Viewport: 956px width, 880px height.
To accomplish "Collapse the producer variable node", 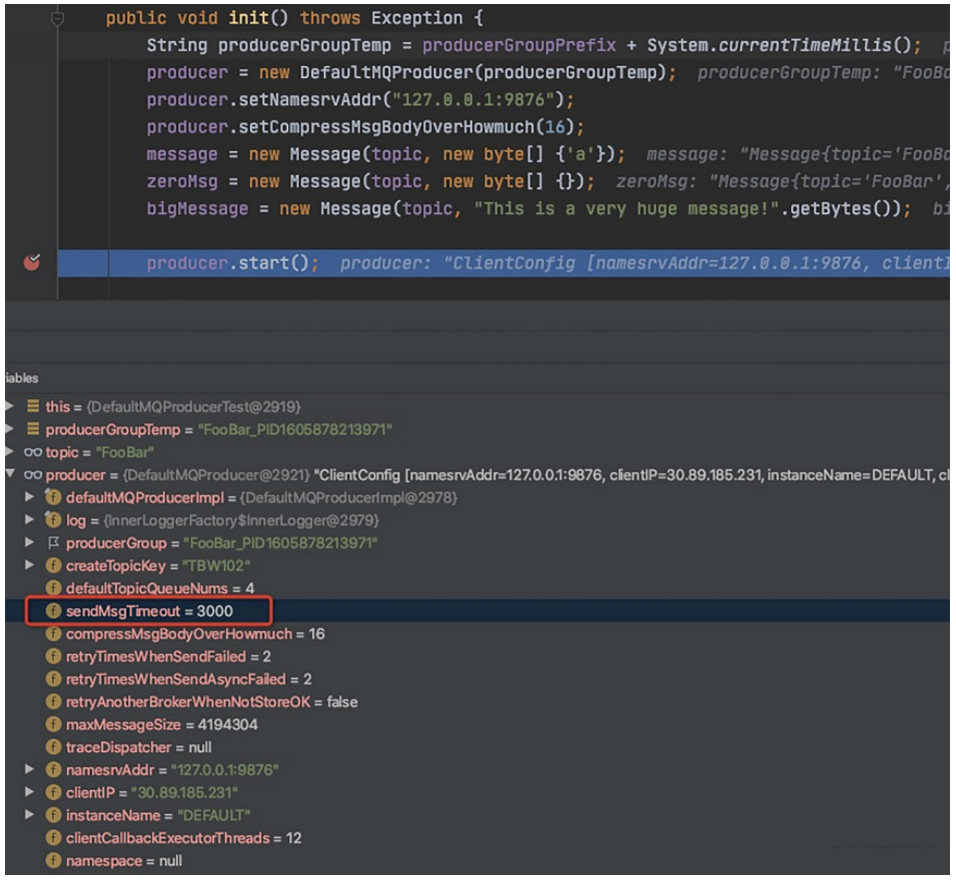I will [10, 473].
